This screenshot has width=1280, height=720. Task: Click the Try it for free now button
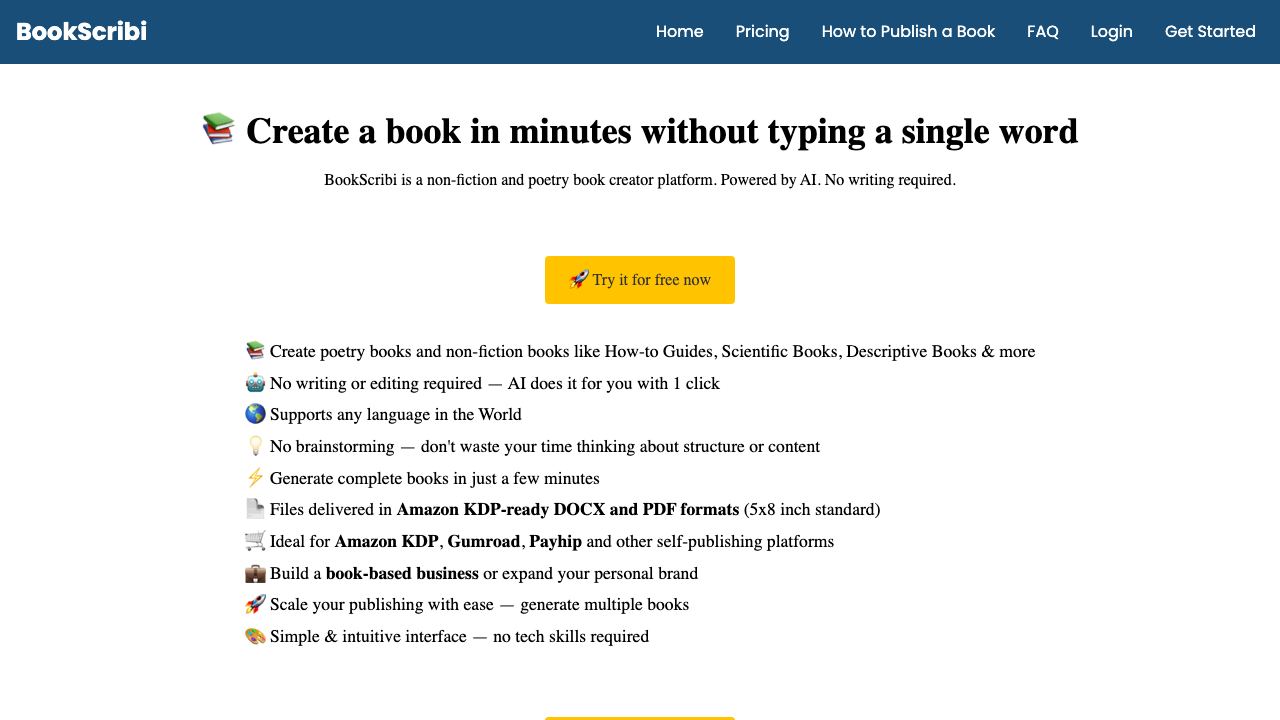click(640, 280)
